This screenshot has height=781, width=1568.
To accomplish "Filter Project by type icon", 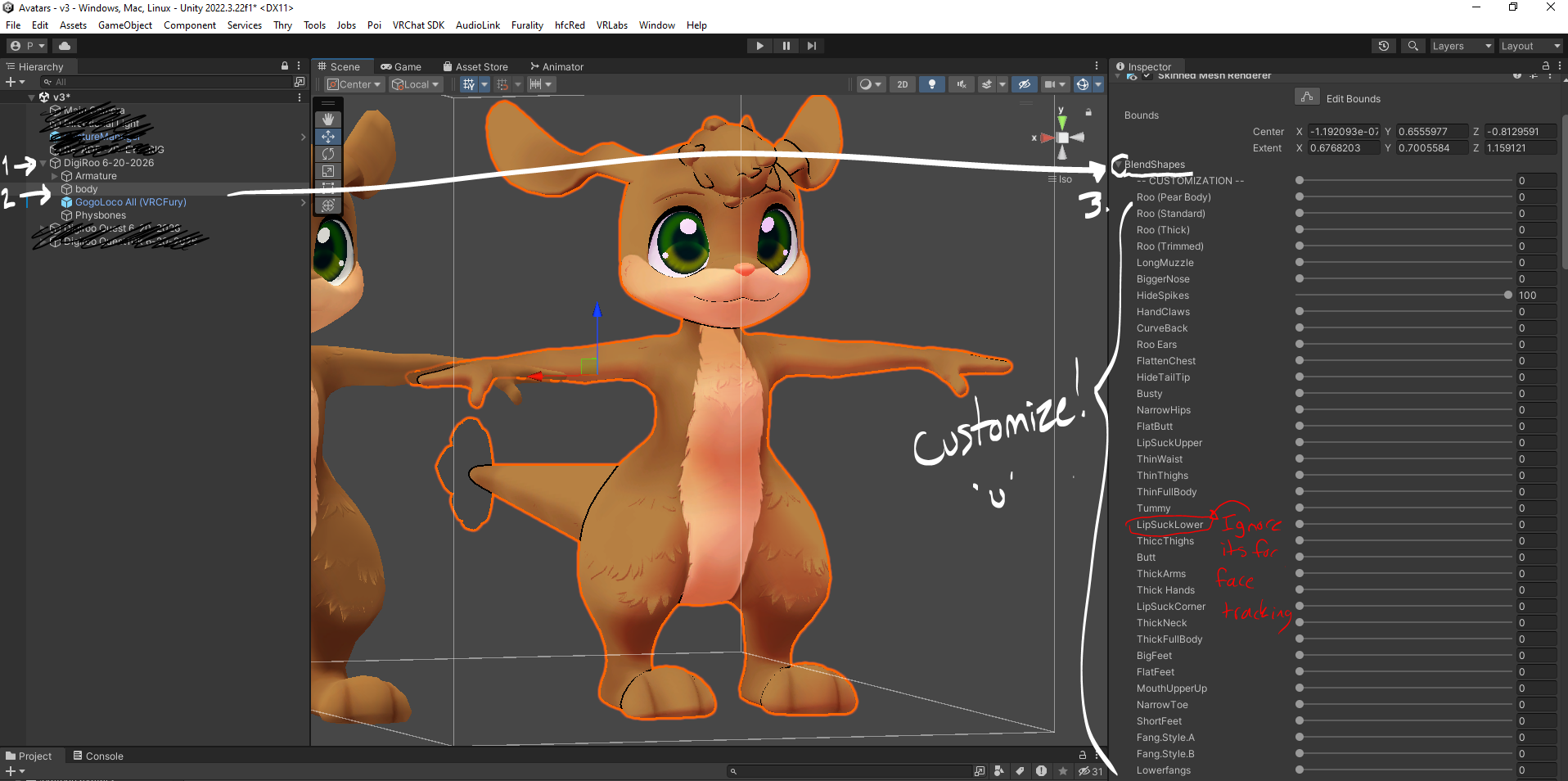I will coord(999,771).
